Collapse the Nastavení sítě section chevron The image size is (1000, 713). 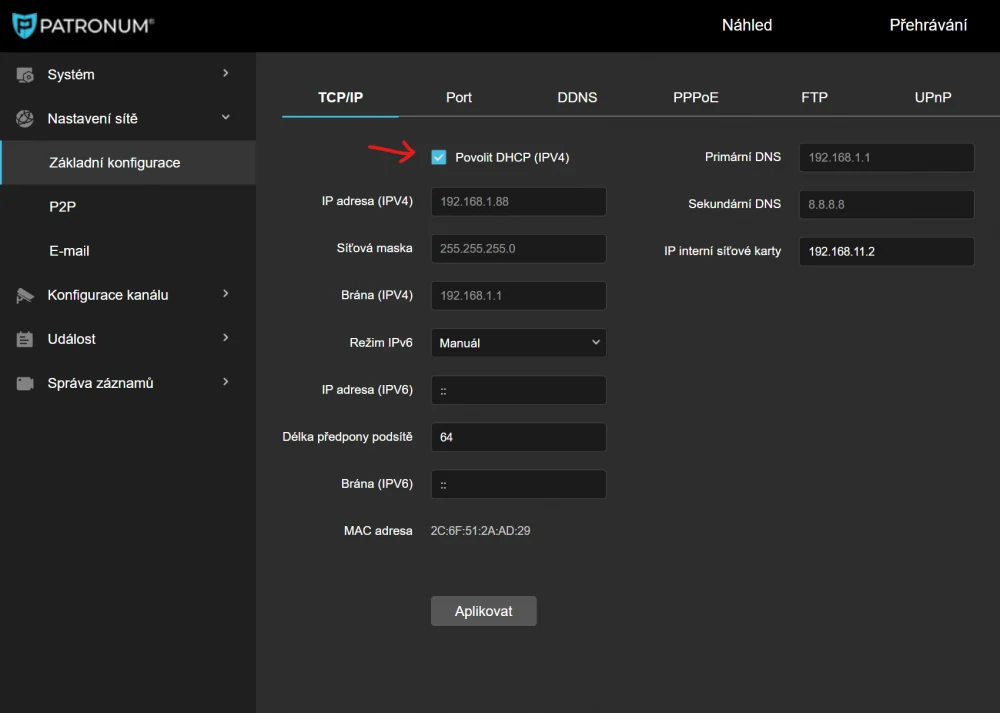226,118
